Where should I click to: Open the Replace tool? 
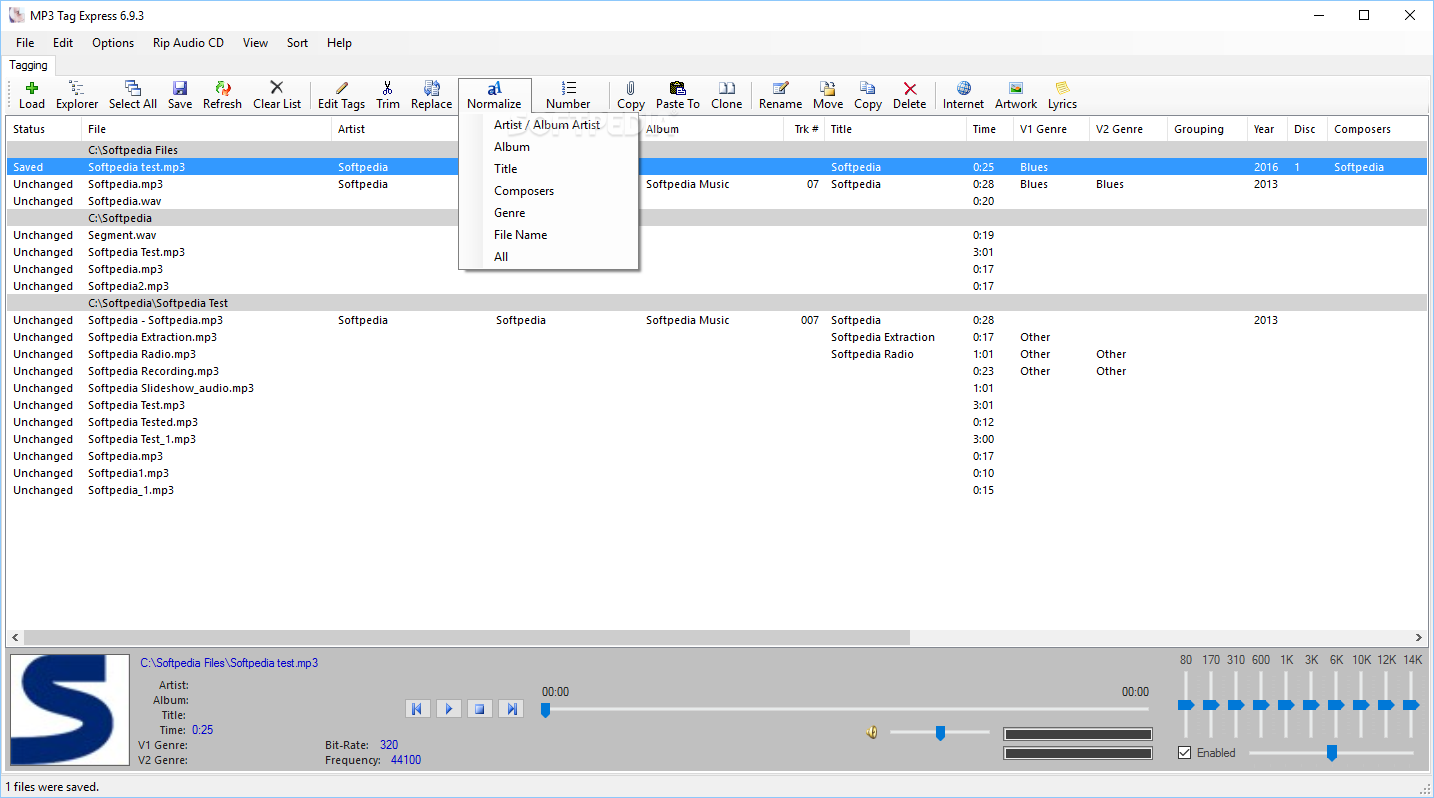(432, 95)
